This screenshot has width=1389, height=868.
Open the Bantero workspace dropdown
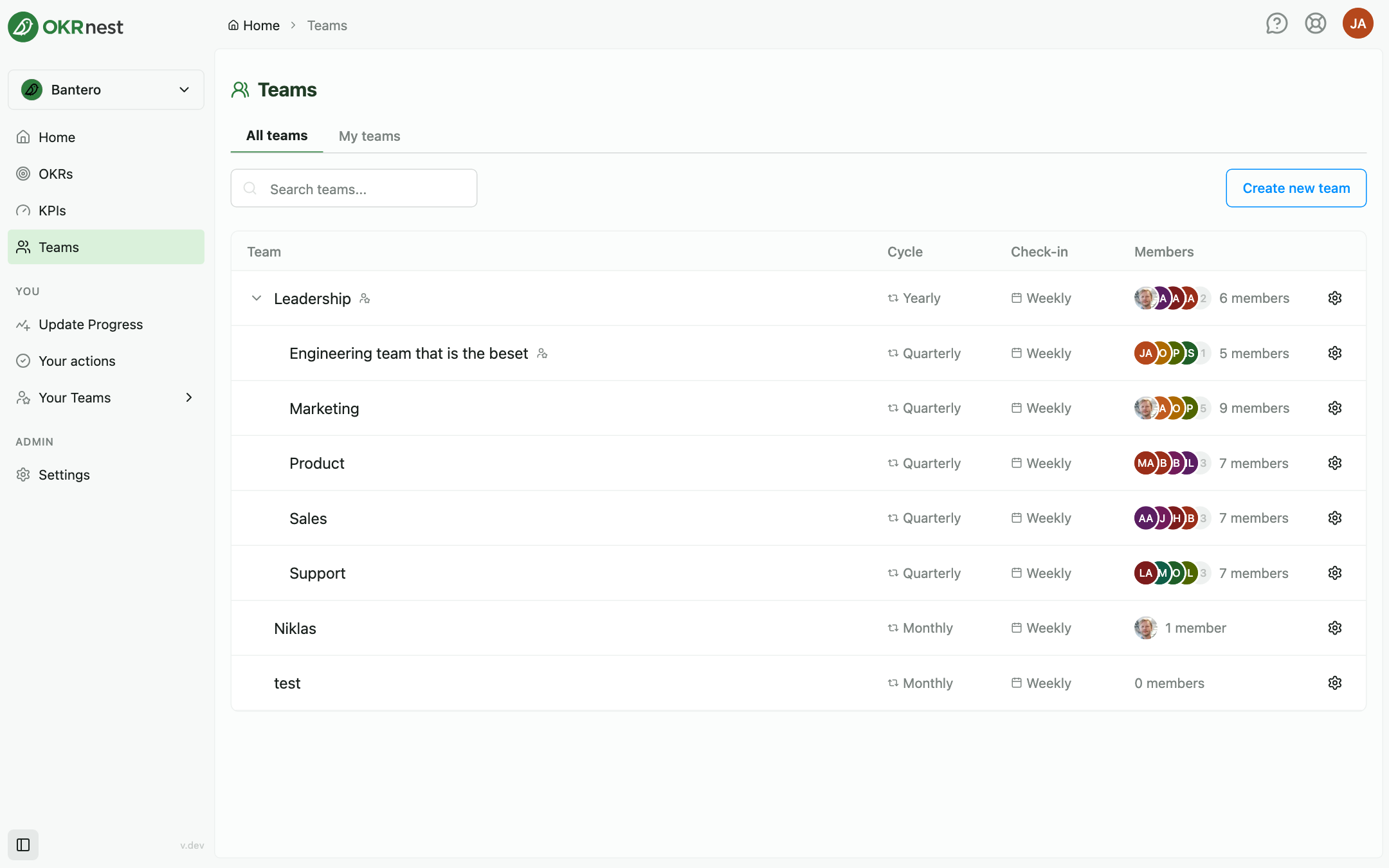[x=106, y=89]
